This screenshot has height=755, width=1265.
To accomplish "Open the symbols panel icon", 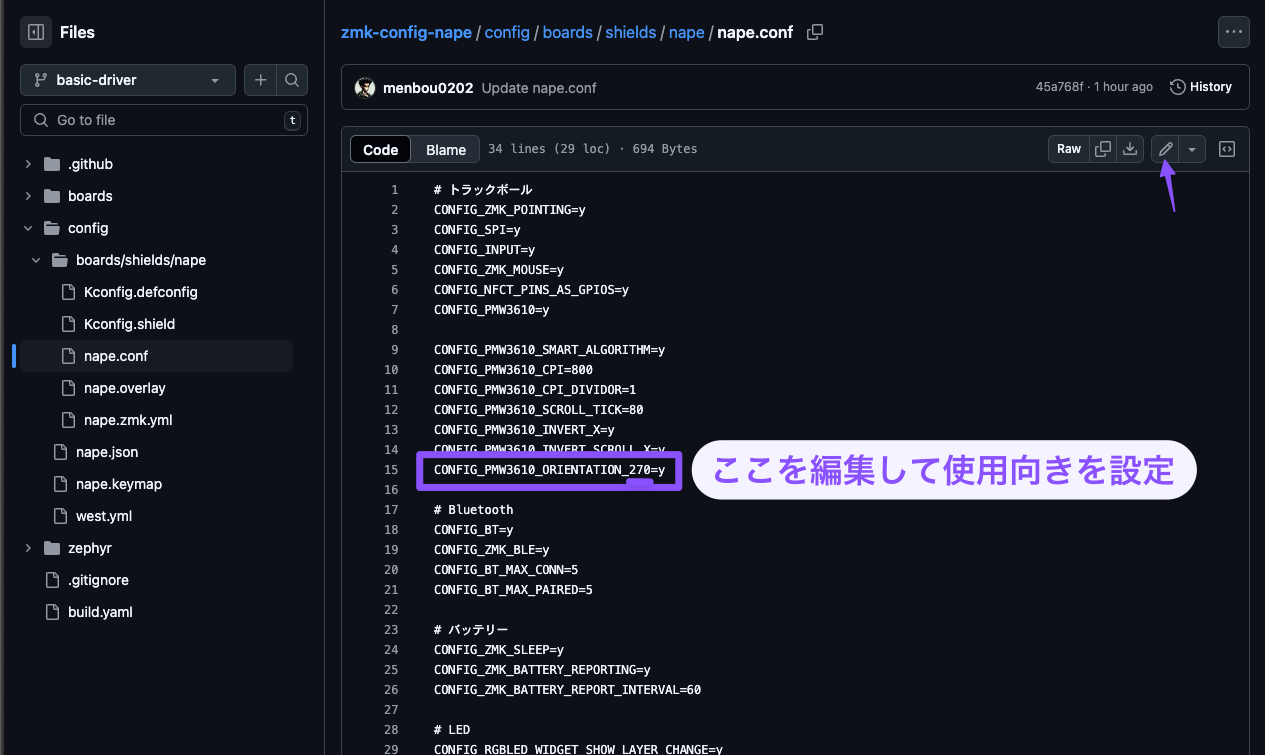I will (1227, 149).
